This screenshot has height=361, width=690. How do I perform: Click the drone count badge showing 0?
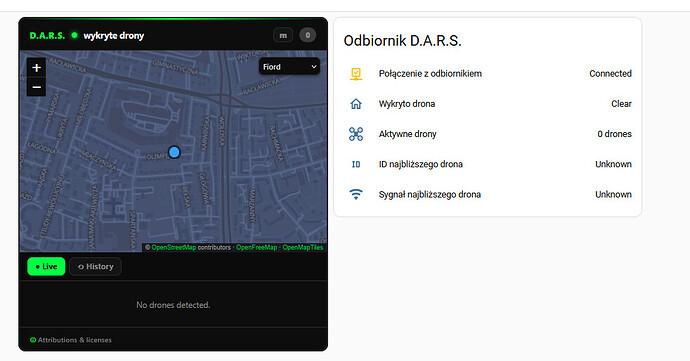click(308, 35)
